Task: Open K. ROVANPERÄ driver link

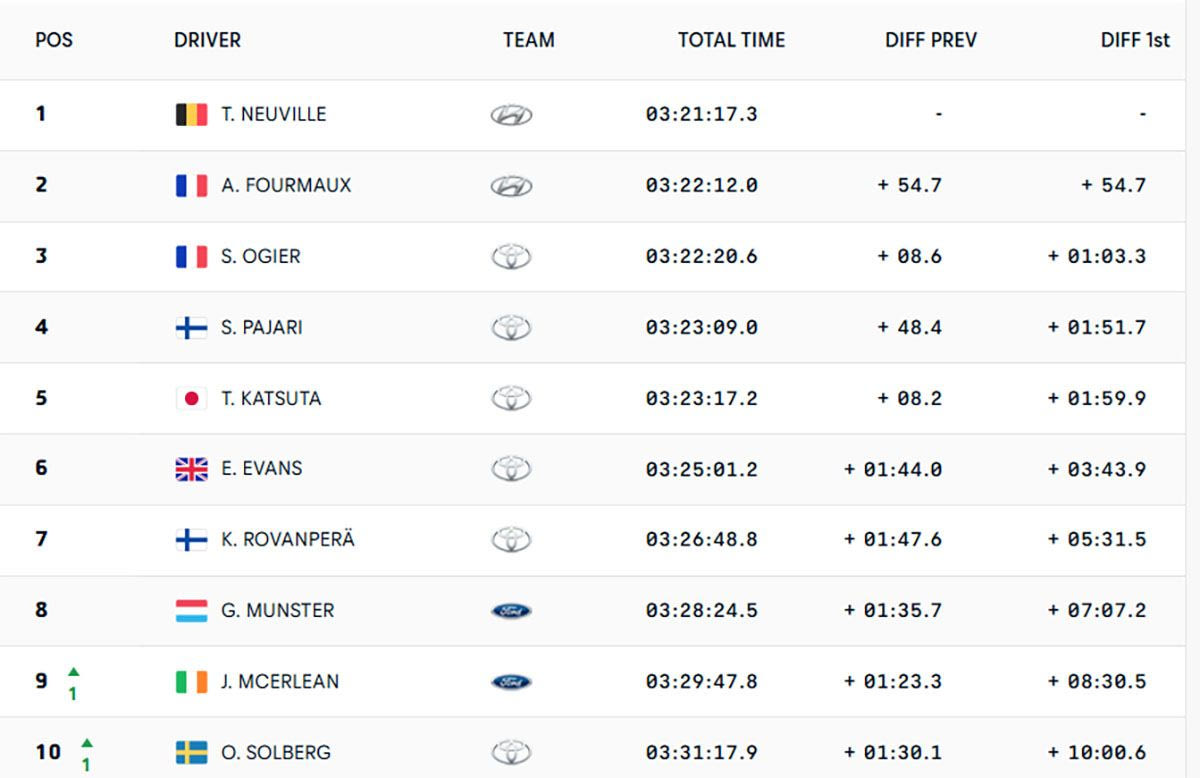Action: tap(288, 540)
